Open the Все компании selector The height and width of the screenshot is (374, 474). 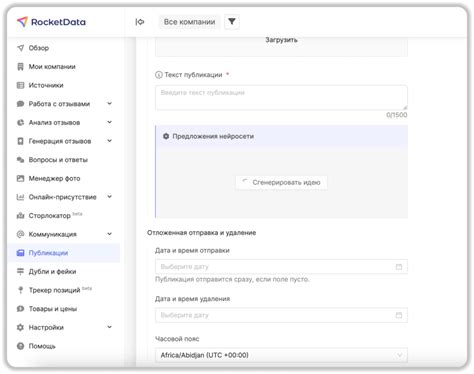189,22
